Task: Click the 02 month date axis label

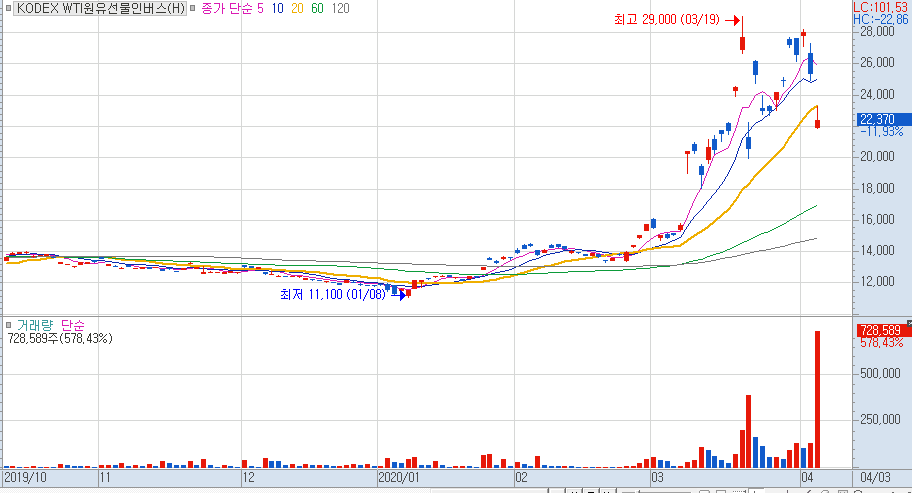Action: pyautogui.click(x=521, y=478)
